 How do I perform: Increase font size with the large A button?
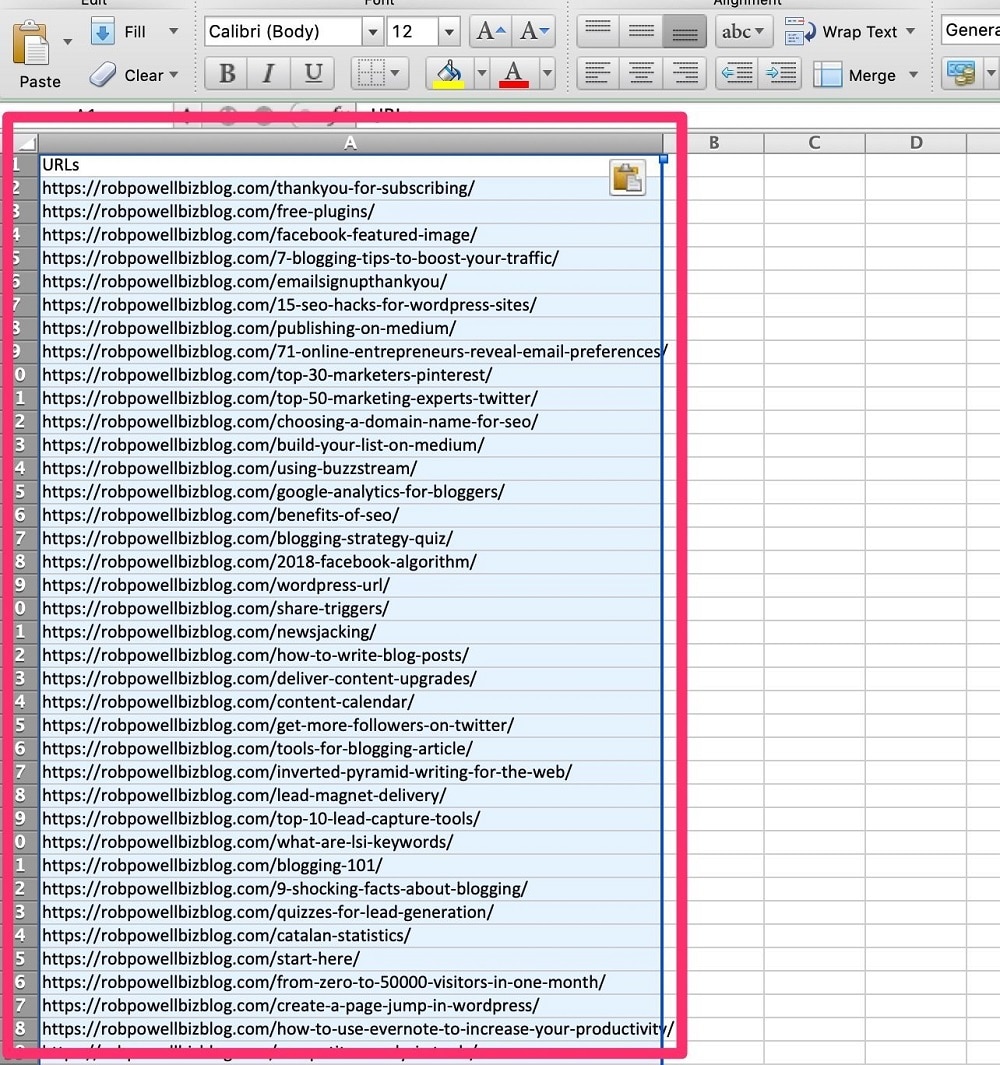click(490, 31)
